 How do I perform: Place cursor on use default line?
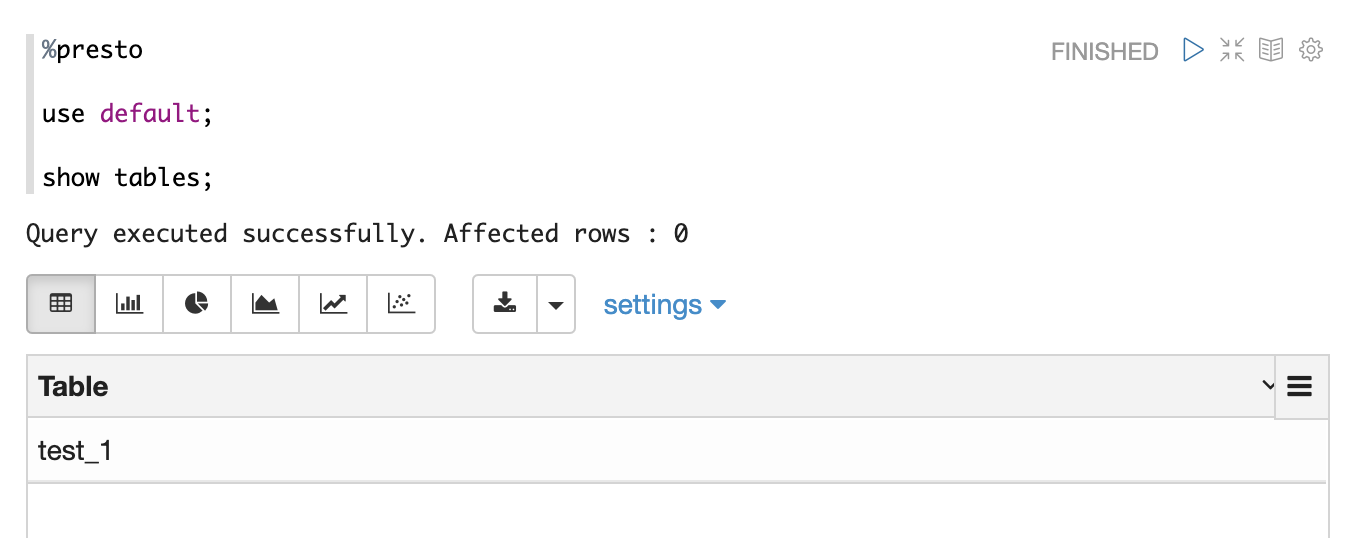(x=128, y=114)
